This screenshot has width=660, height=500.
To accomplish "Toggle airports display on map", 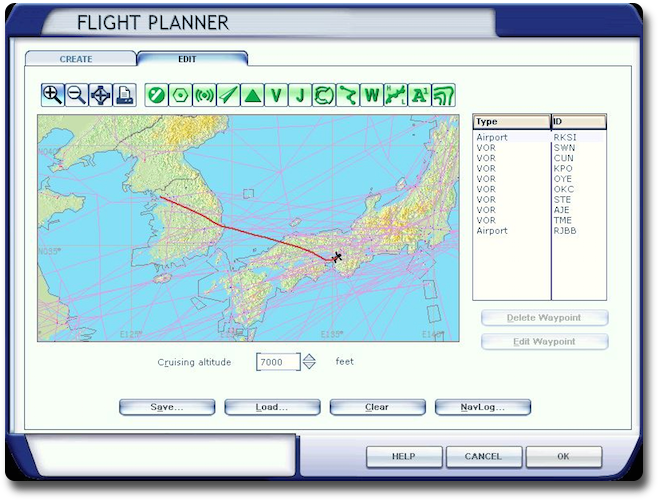I will [x=157, y=95].
